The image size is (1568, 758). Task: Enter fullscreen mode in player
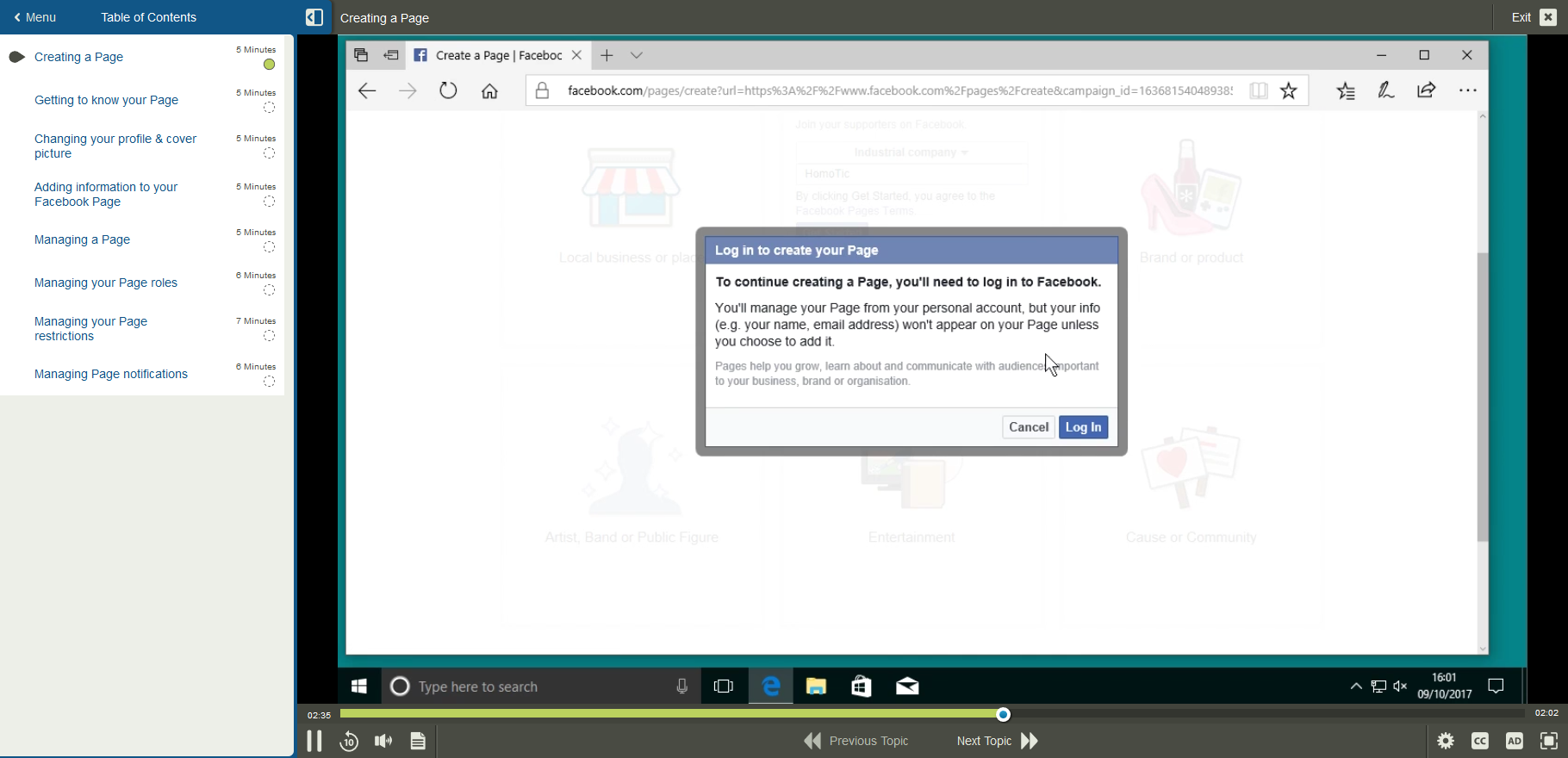[x=1549, y=741]
